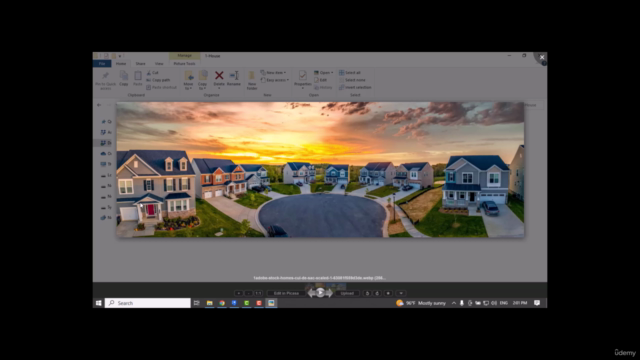Screen dimensions: 640x360
Task: Minimize the Explorer window
Action: point(509,56)
